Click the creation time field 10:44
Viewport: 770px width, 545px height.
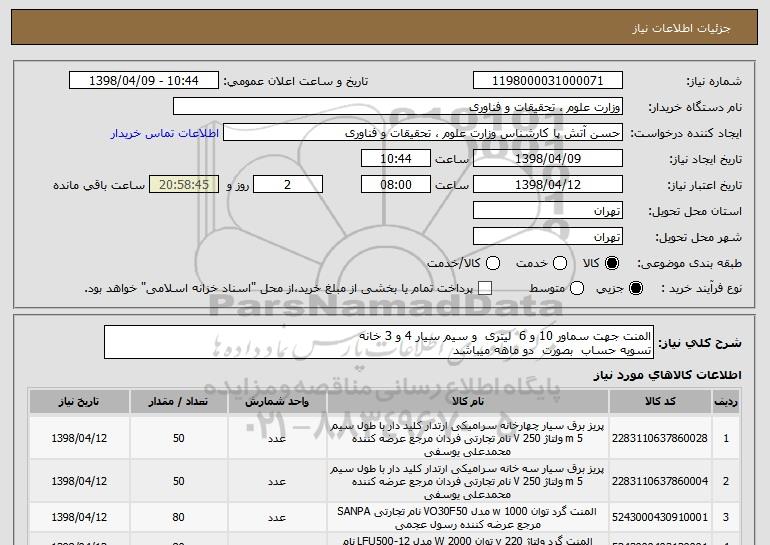(x=396, y=159)
